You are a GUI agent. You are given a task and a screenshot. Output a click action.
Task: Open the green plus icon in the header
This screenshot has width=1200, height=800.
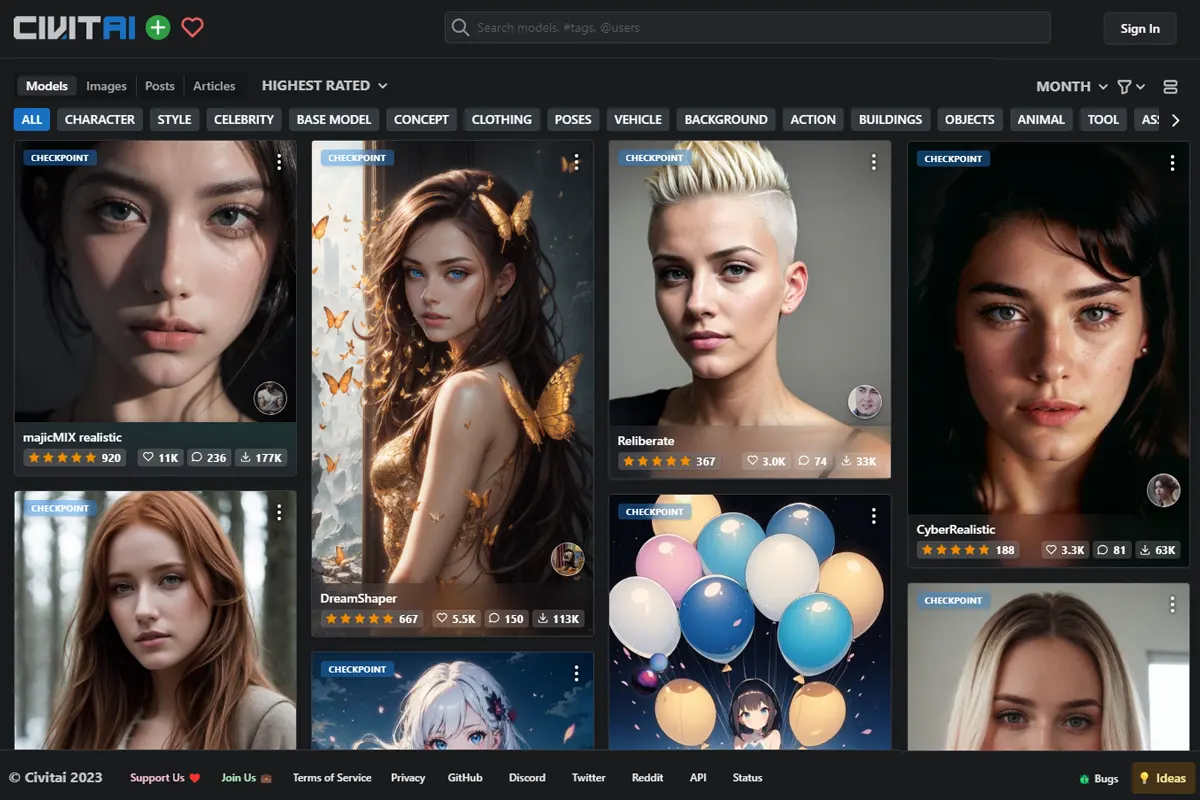pyautogui.click(x=156, y=27)
